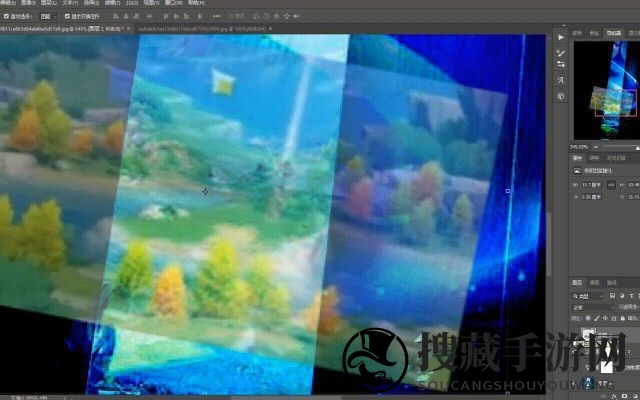
Task: Switch to the Swatches tab beside Navigator
Action: 594,33
